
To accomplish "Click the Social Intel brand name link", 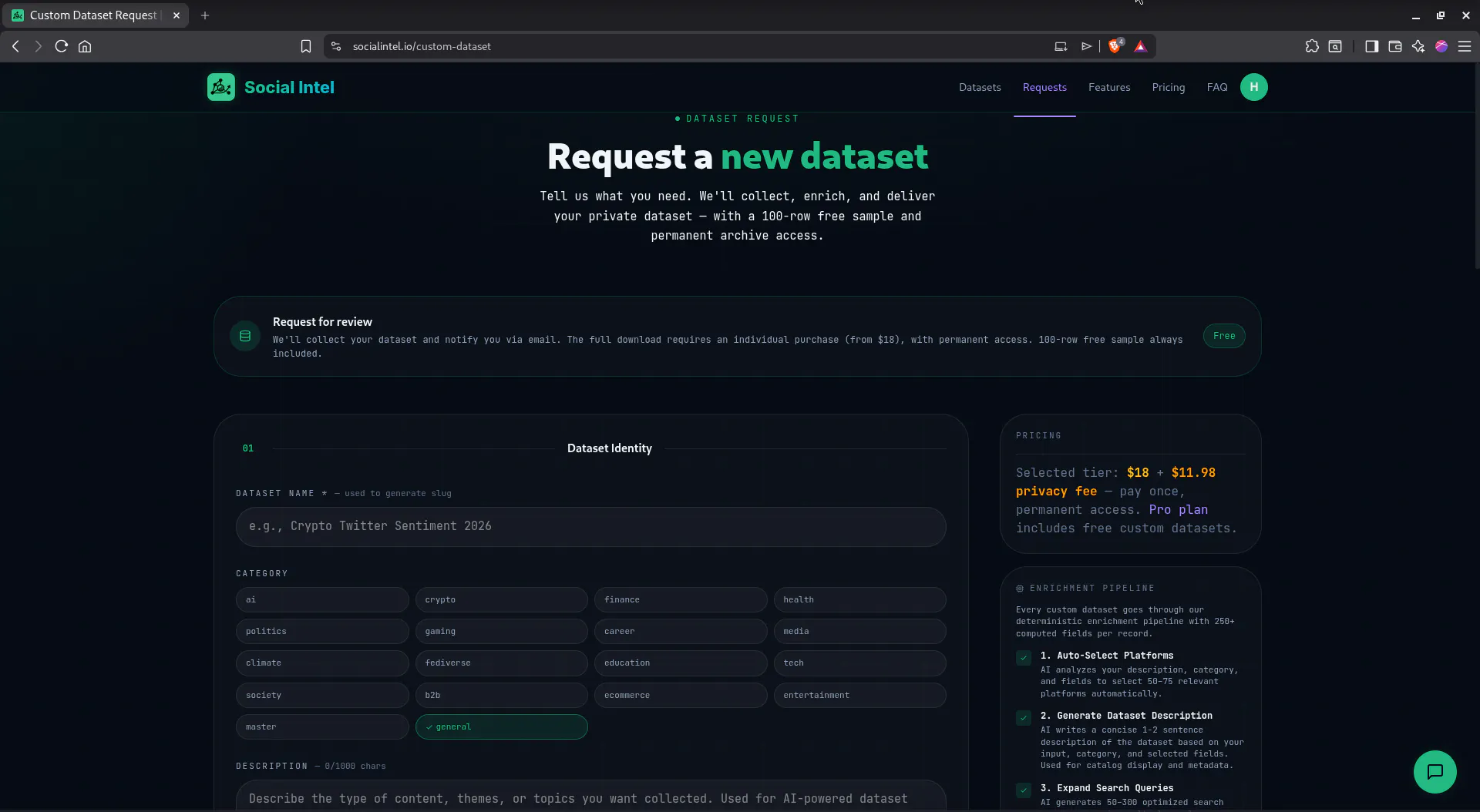I will coord(289,87).
